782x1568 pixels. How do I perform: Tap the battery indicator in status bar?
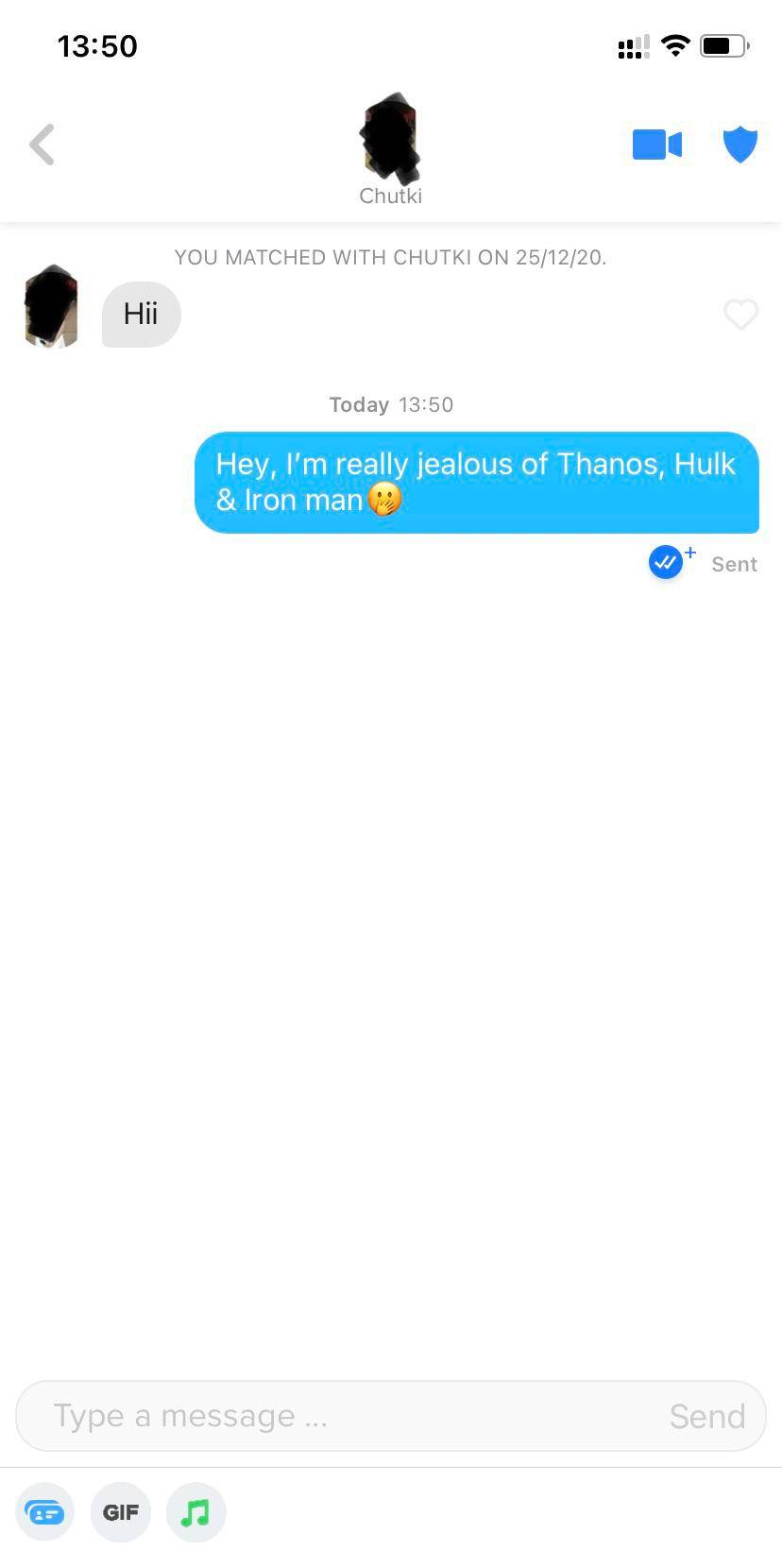click(724, 45)
